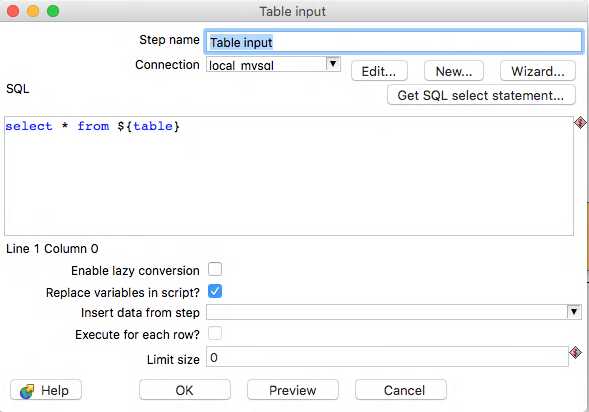Click the variable icon beside Limit size

coord(575,352)
